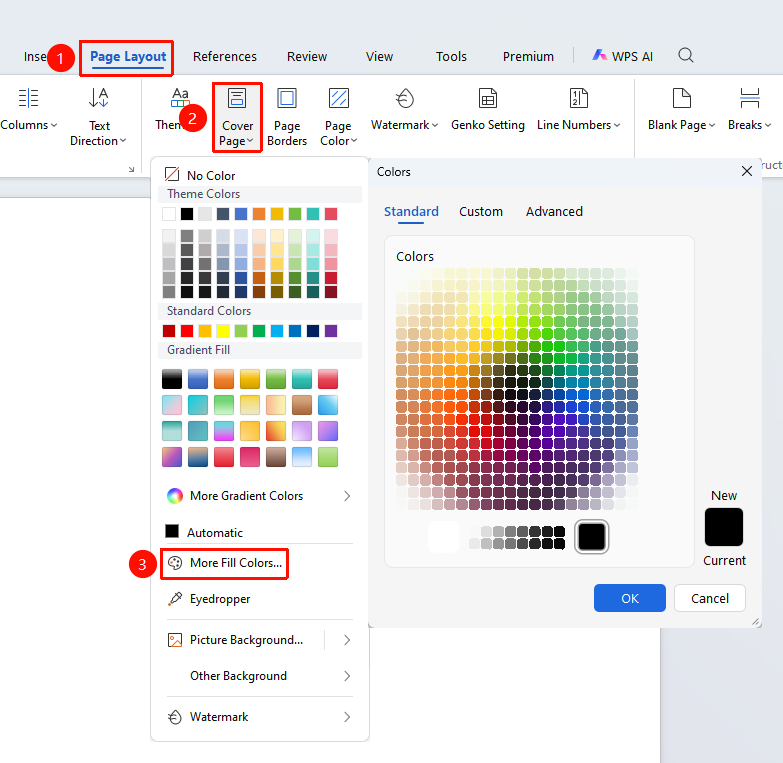Open the Text Direction menu
783x763 pixels.
click(98, 117)
